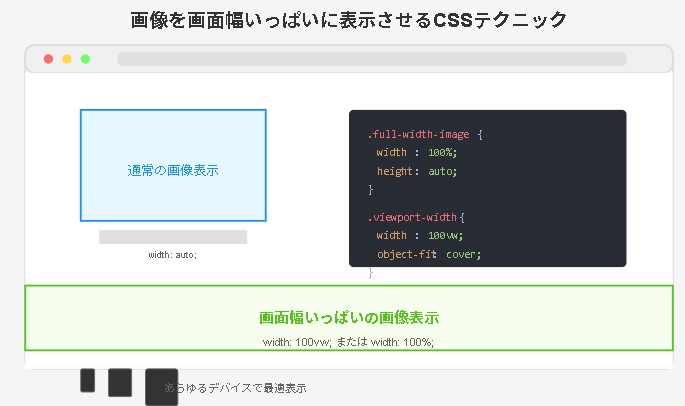Click the 'width: auto;' caption

173,255
